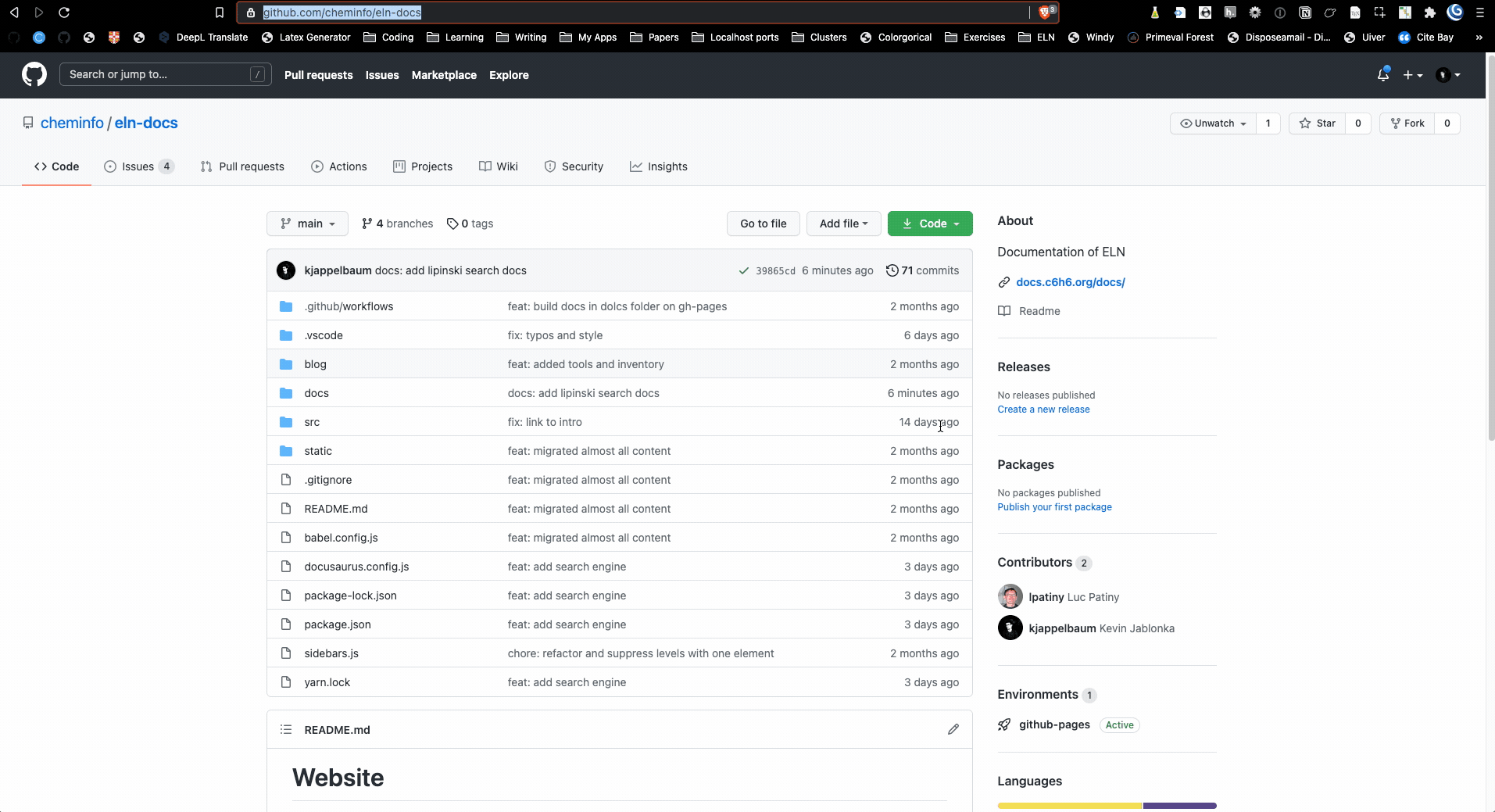Open the browser hamburger menu
The width and height of the screenshot is (1495, 812).
pyautogui.click(x=1479, y=13)
